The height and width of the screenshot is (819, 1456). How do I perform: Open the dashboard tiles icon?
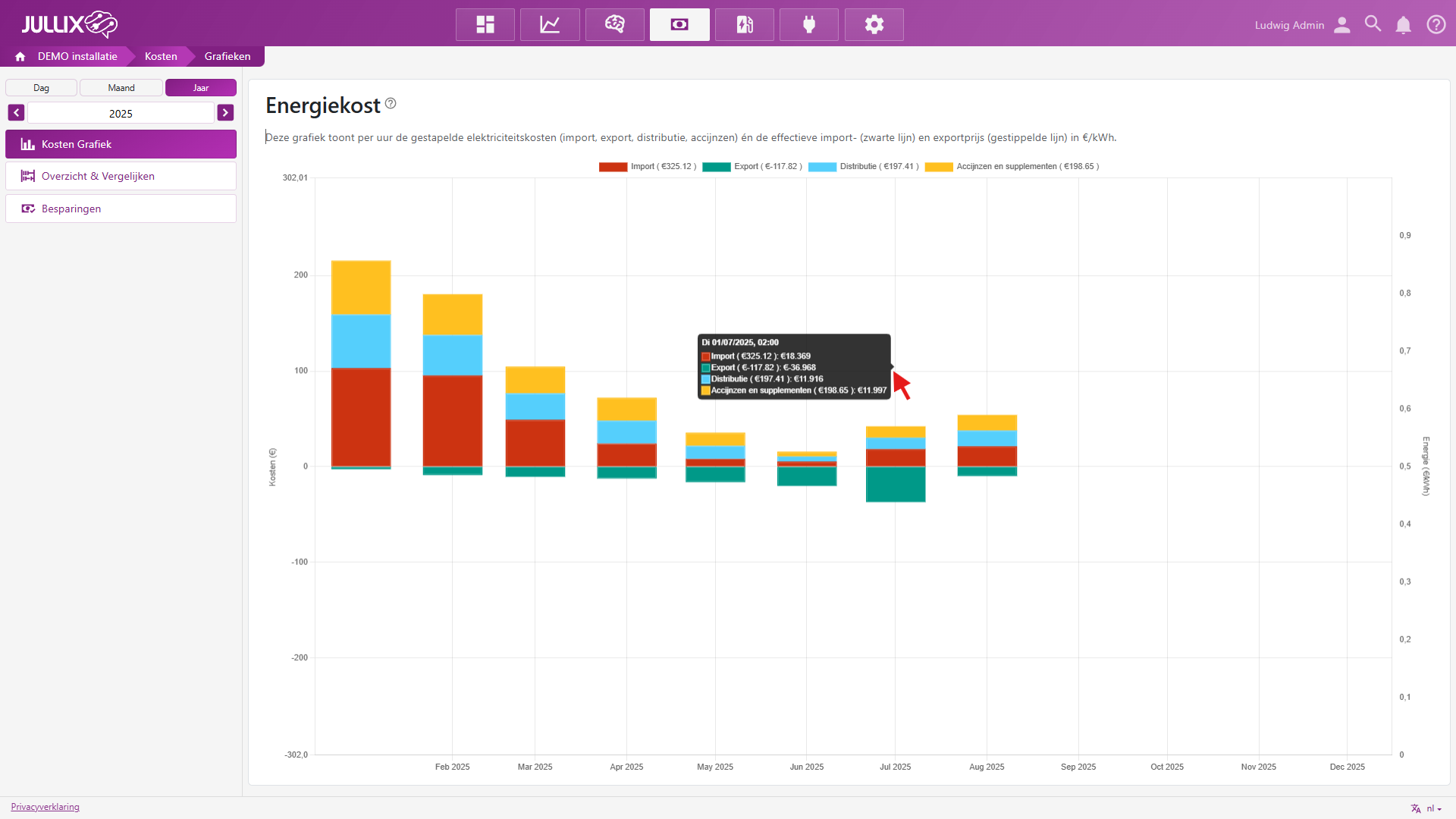(x=485, y=25)
